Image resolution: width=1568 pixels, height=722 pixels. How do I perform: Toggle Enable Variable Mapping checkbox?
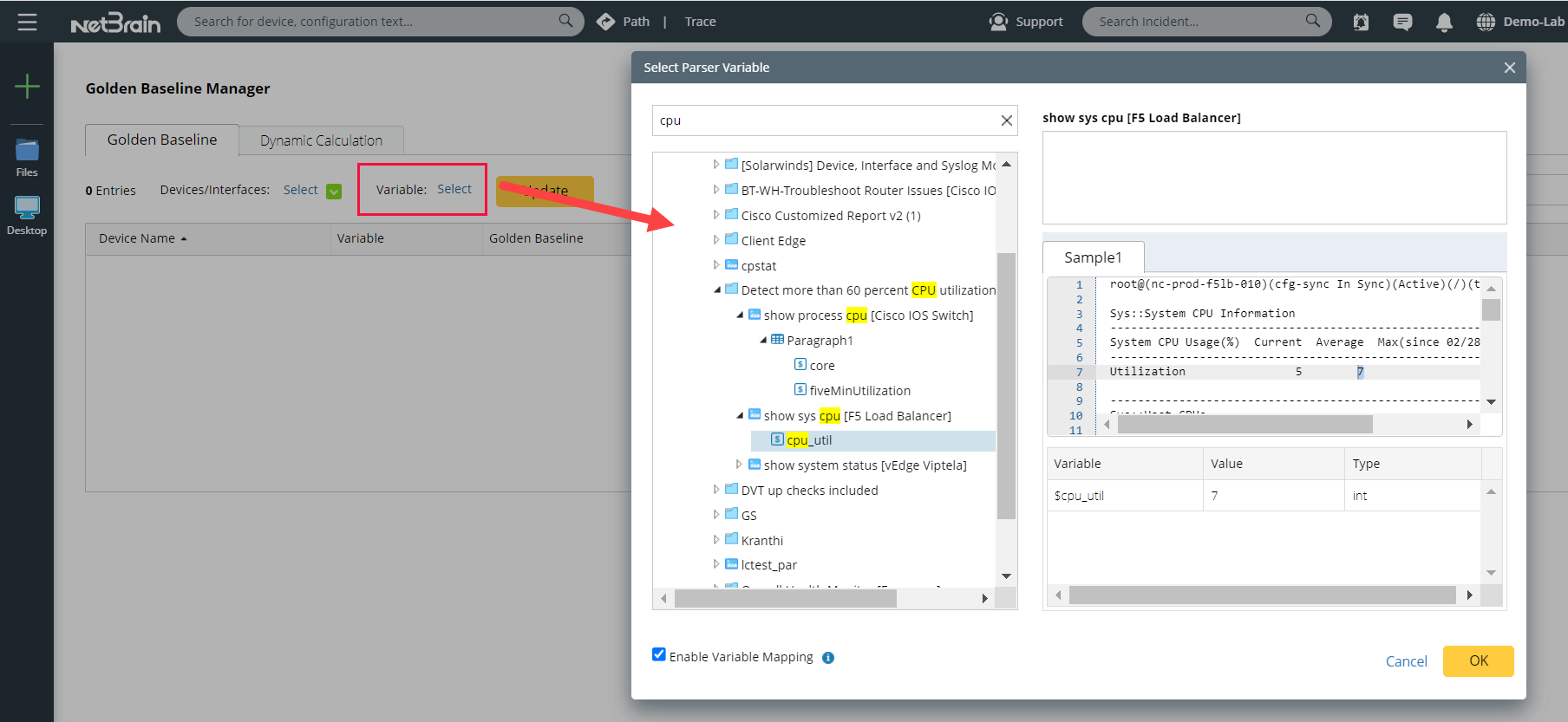pyautogui.click(x=659, y=654)
